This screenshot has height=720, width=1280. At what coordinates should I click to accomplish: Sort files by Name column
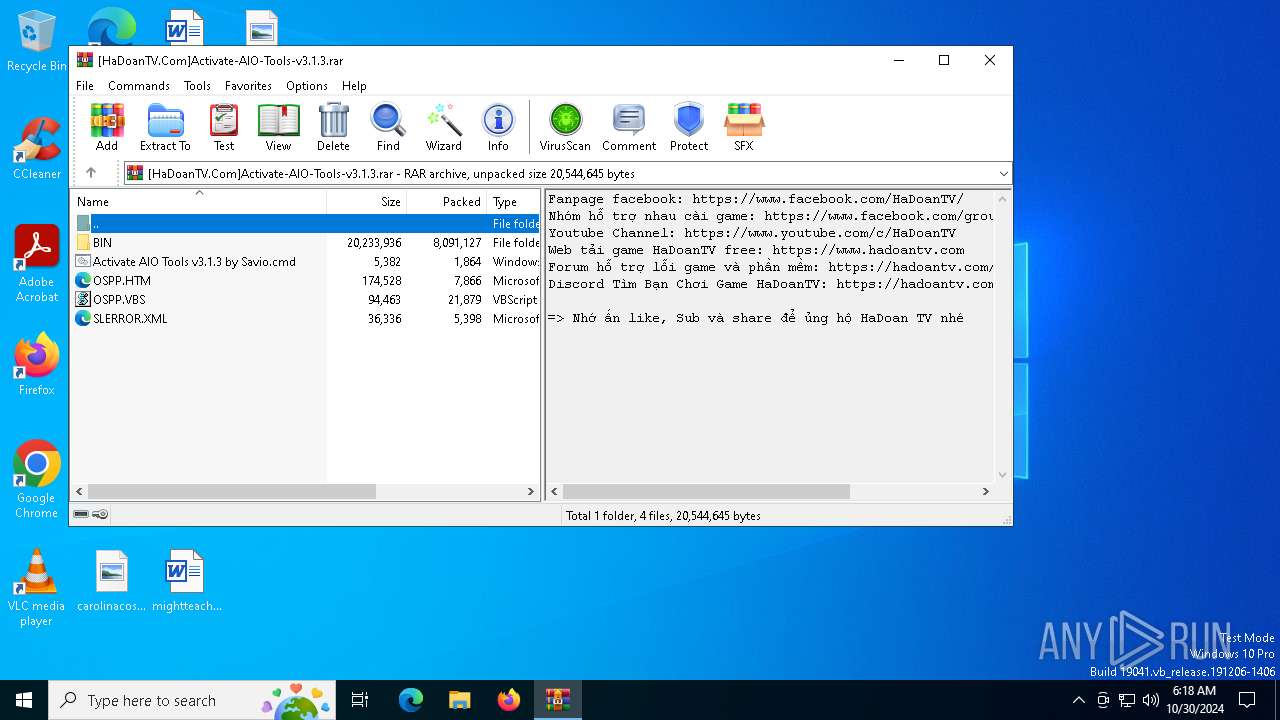[x=198, y=201]
